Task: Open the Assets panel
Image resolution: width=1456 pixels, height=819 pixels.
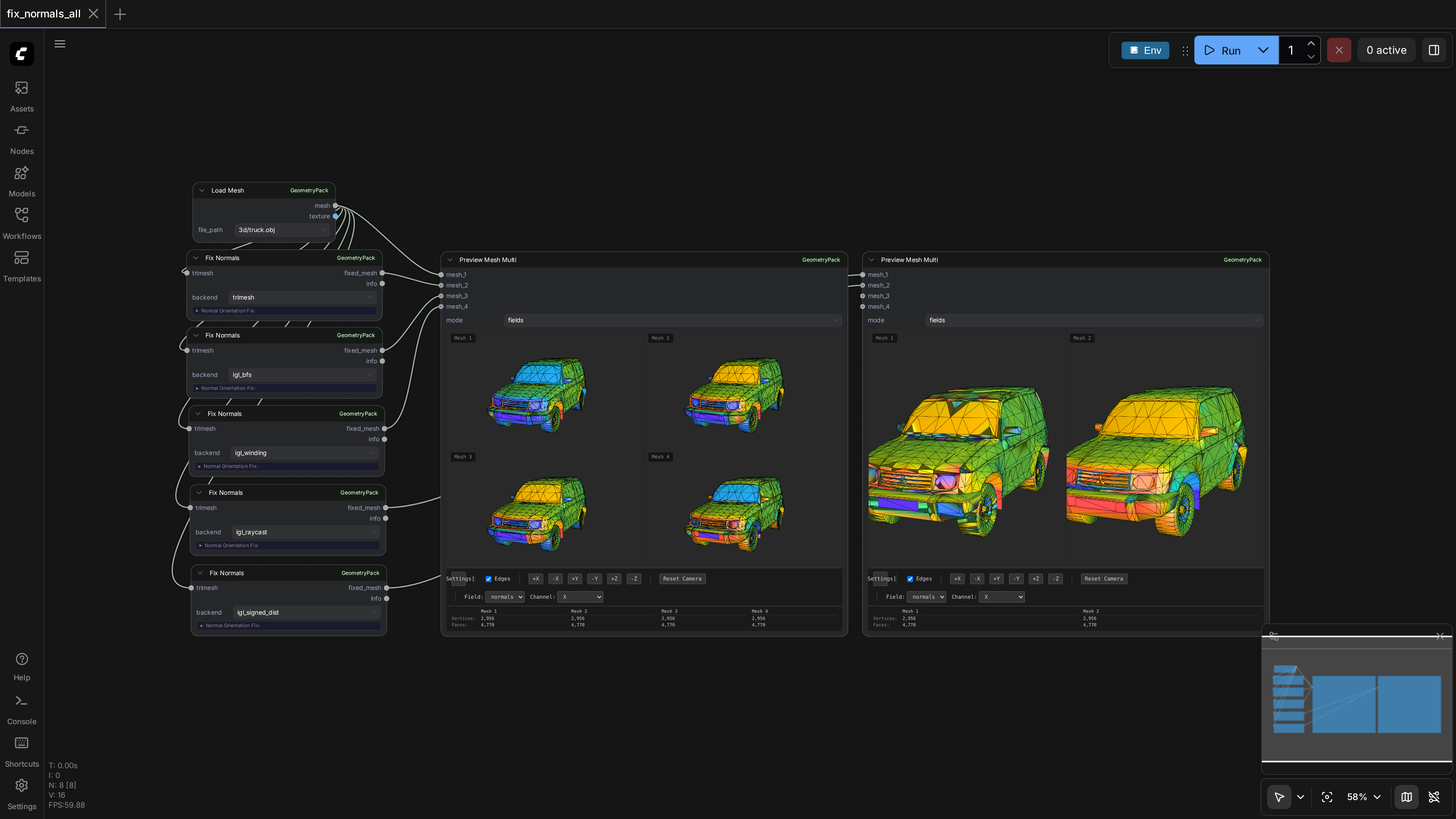Action: point(22,96)
